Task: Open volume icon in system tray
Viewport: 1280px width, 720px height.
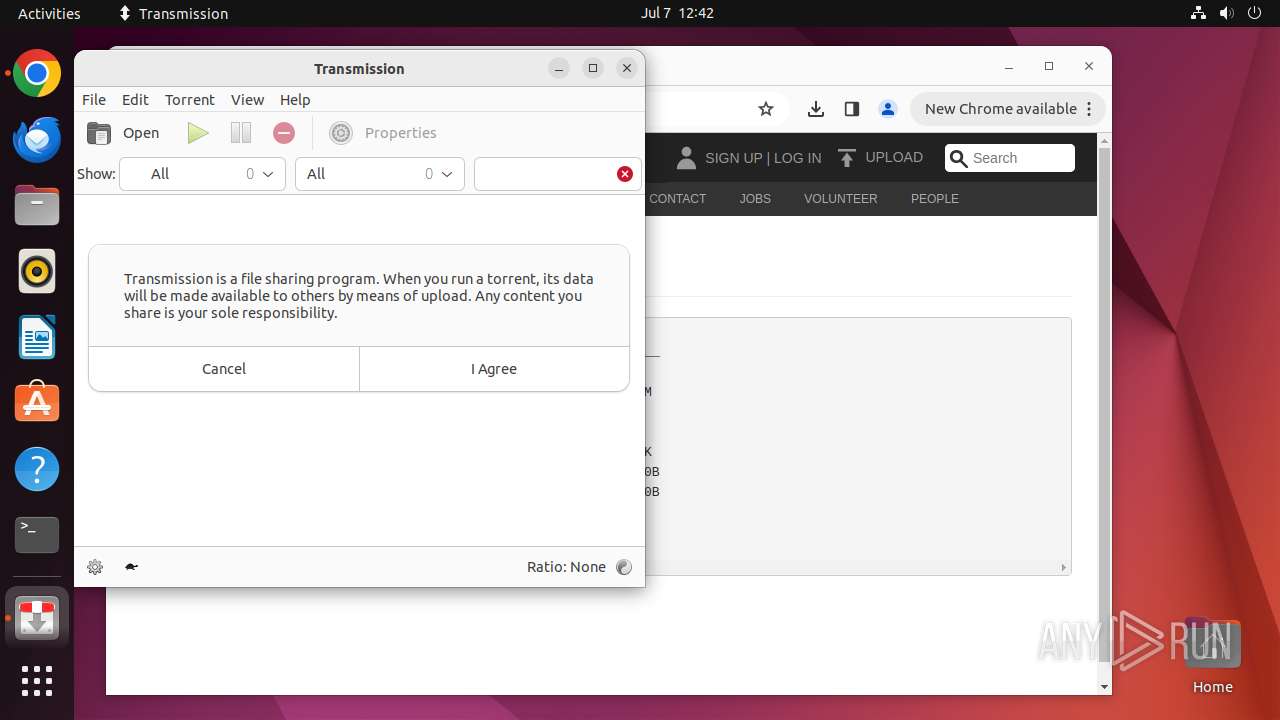Action: [x=1225, y=13]
